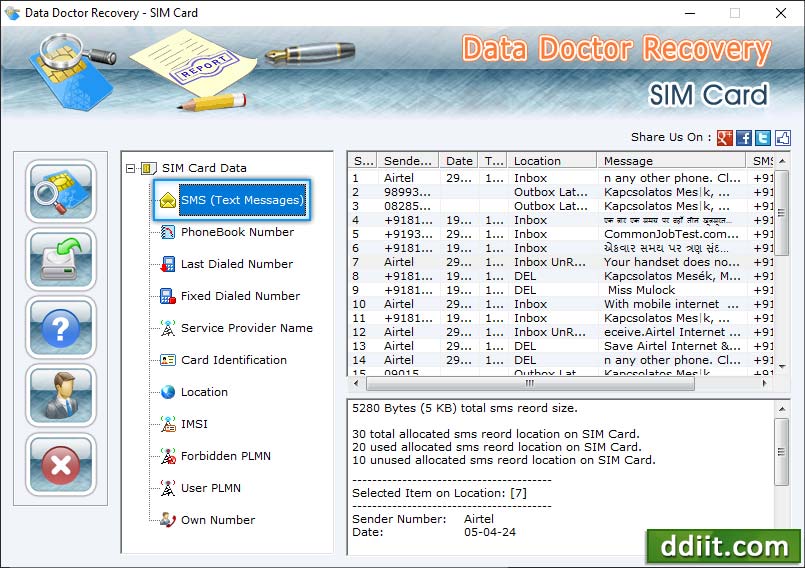The width and height of the screenshot is (805, 568).
Task: Select row 9 'Miss Mulock' message
Action: click(641, 290)
